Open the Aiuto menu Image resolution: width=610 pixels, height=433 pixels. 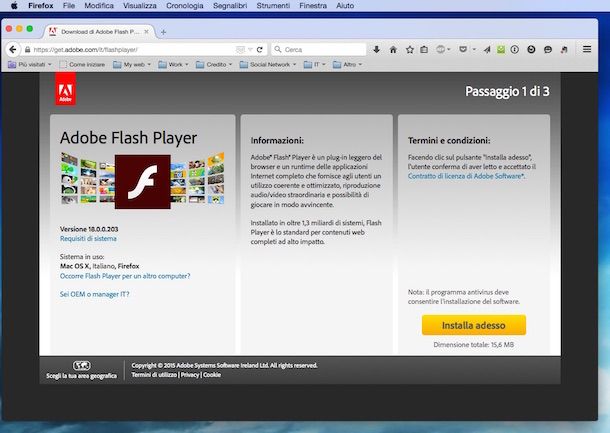coord(345,5)
